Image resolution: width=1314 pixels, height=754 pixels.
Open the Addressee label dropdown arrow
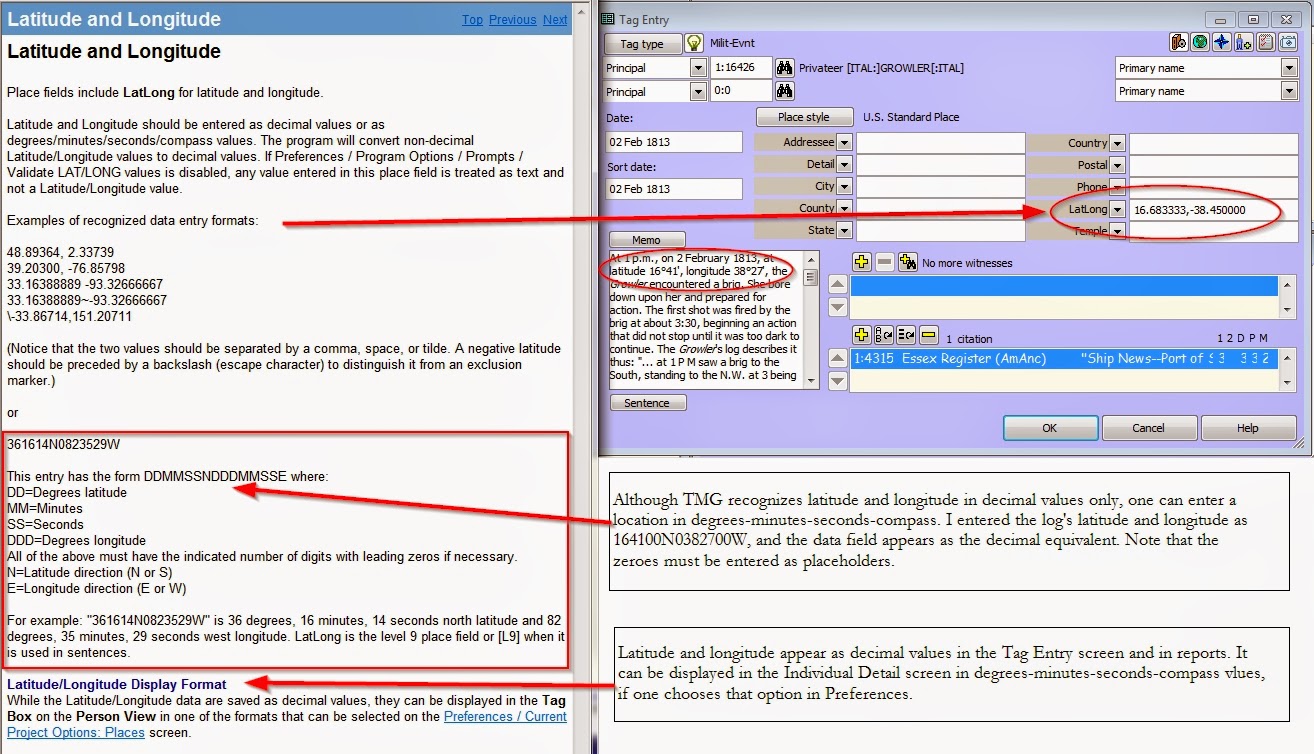844,143
